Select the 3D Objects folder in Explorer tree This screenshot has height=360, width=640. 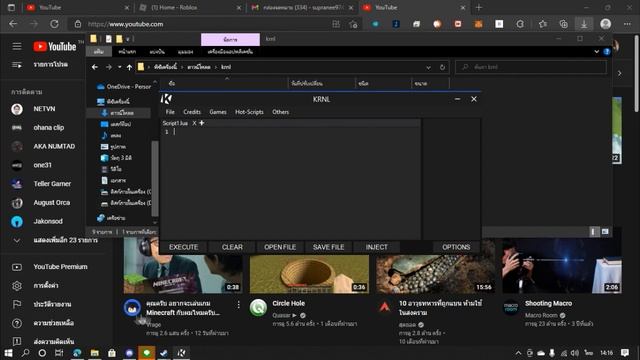(116, 158)
